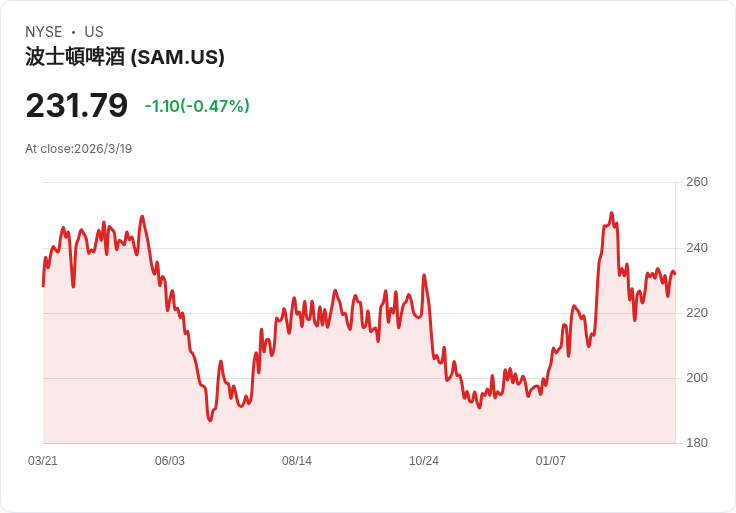Click the chart's highest peak near February
This screenshot has height=513, width=736.
click(611, 213)
